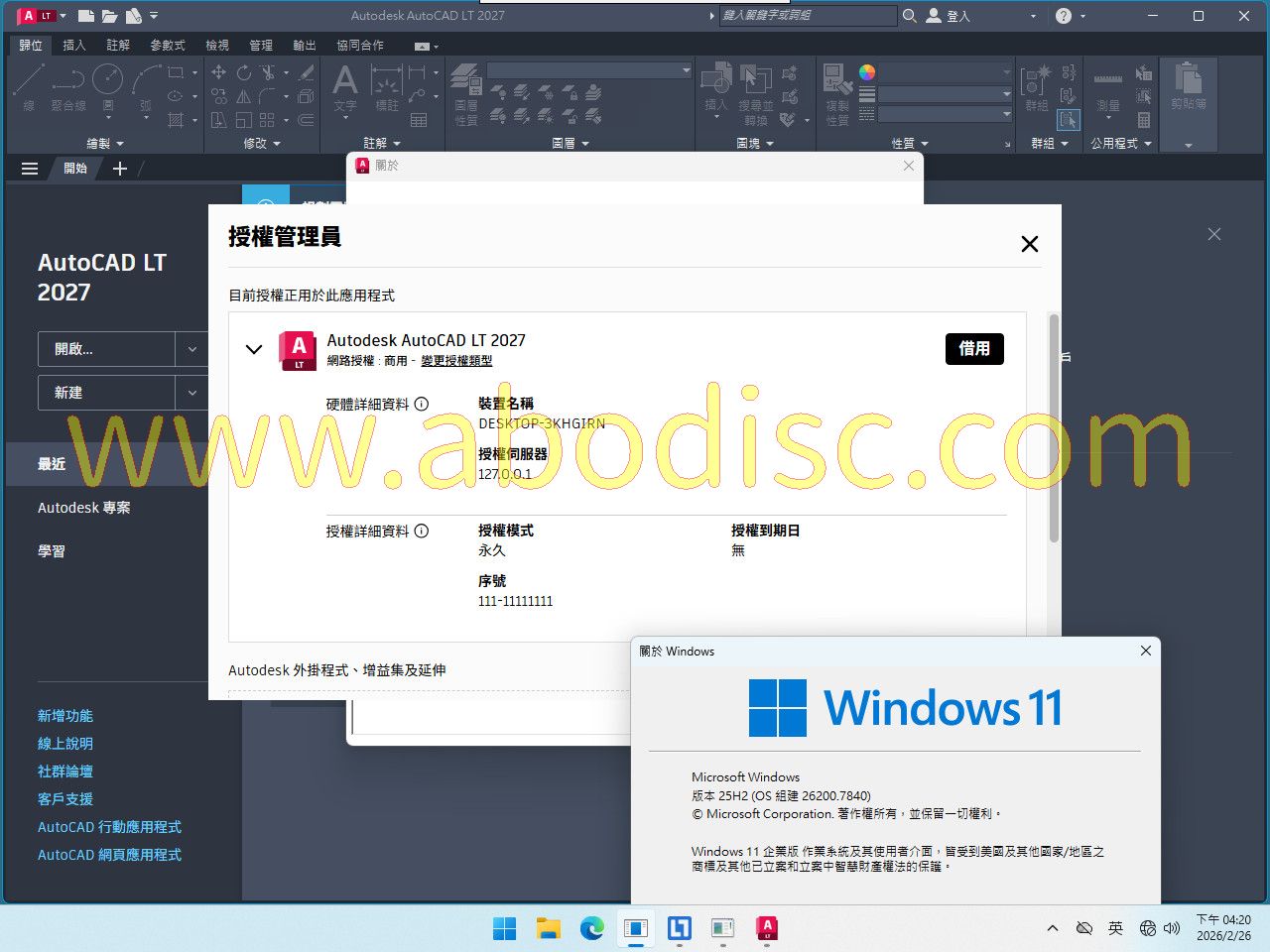Click the License Manager vertical scrollbar

1054,426
